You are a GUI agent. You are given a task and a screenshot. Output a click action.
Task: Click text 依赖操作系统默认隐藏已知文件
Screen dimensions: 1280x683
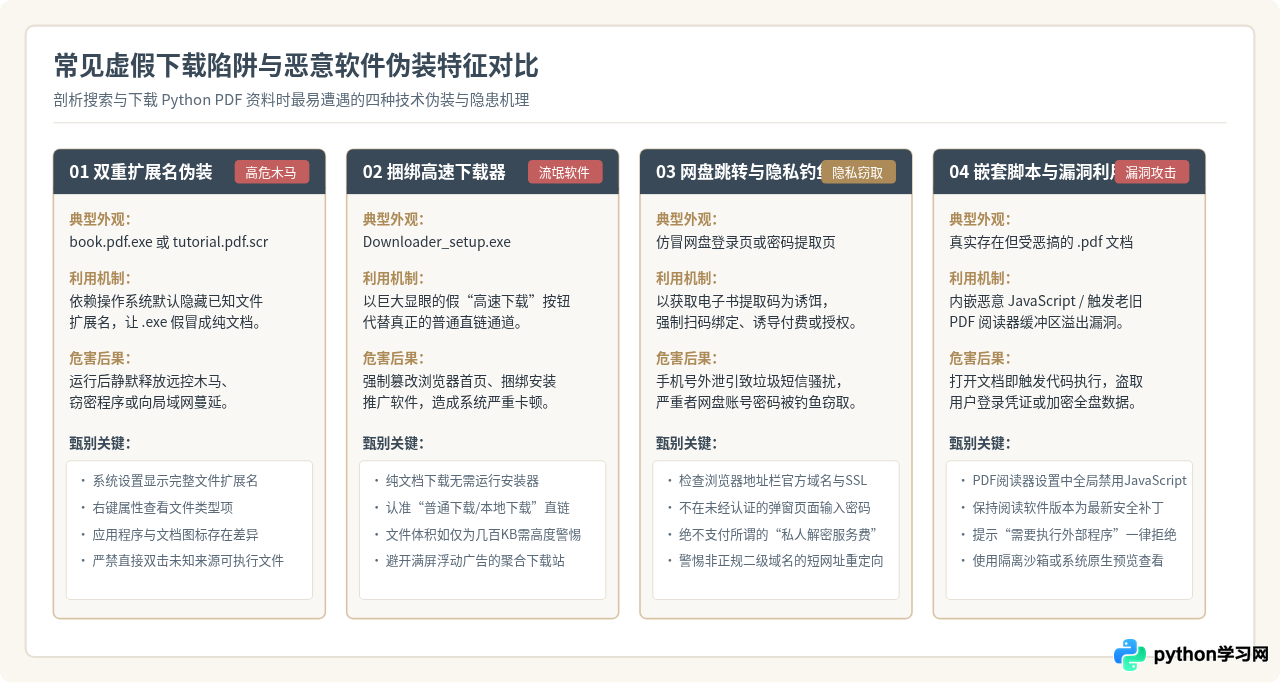pyautogui.click(x=166, y=301)
